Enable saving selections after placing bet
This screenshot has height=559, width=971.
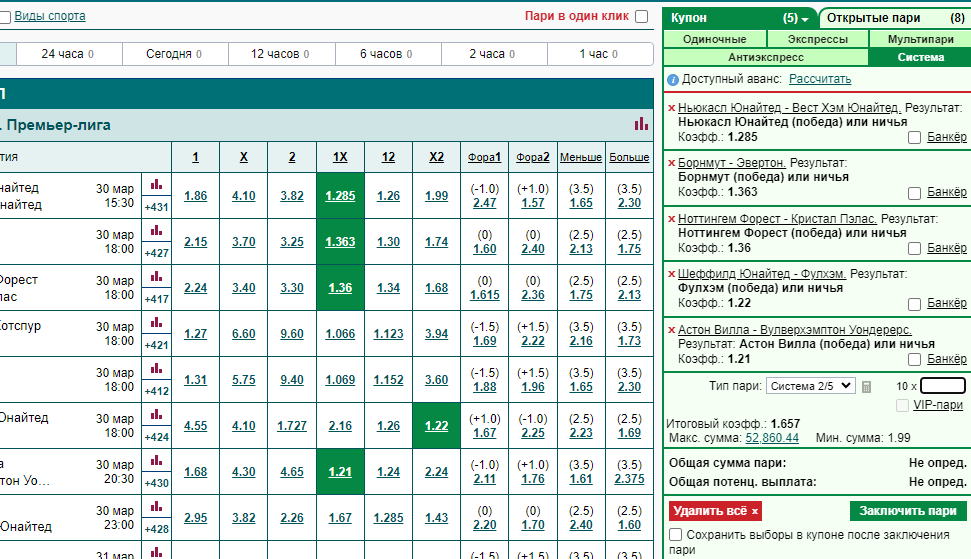pyautogui.click(x=676, y=534)
